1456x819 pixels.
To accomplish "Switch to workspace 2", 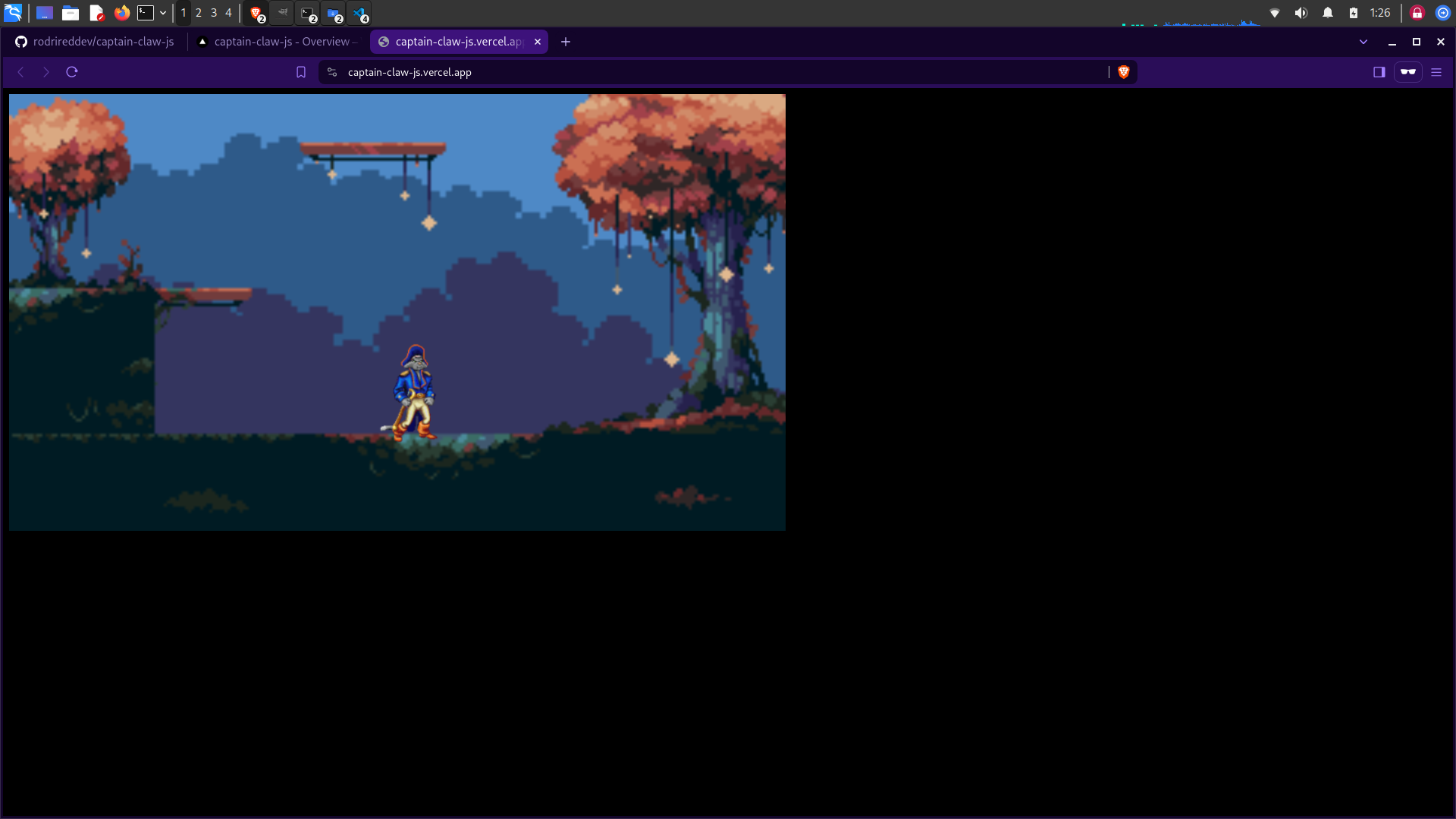I will [x=199, y=13].
